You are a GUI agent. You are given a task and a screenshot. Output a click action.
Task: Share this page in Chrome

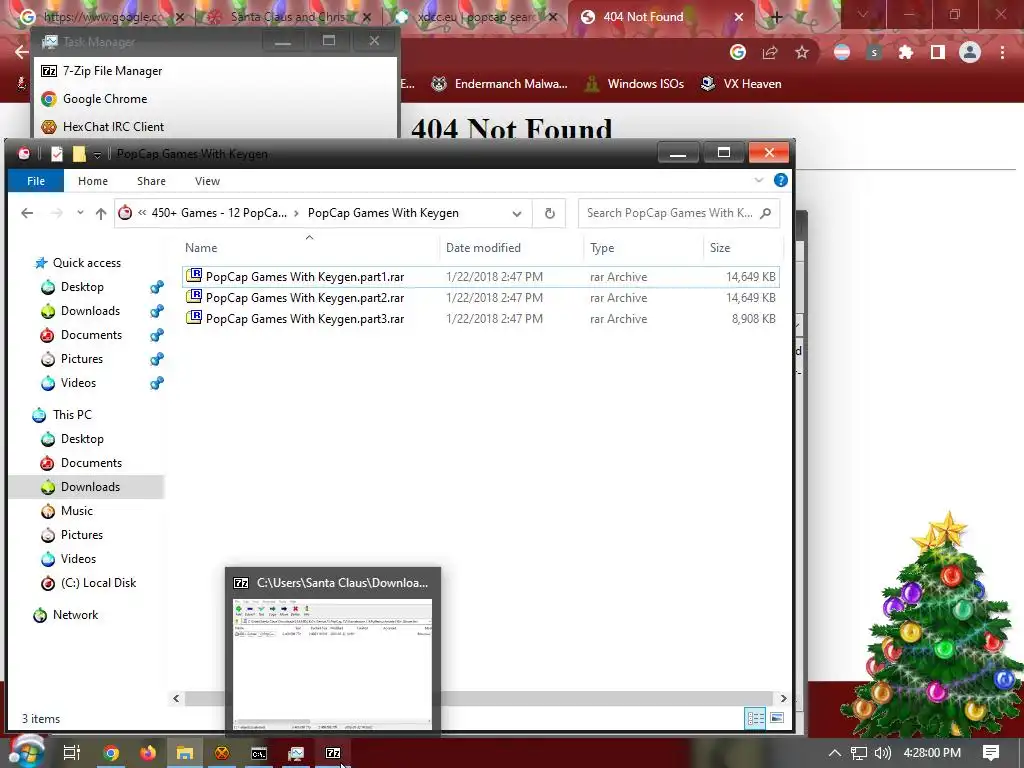pos(770,52)
